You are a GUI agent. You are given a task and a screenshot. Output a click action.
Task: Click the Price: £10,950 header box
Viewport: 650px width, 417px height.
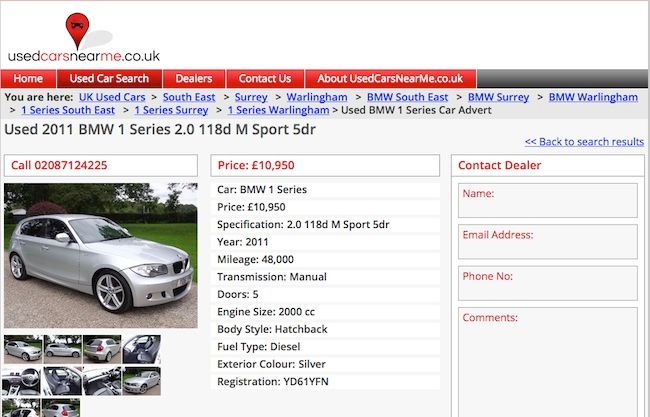pyautogui.click(x=325, y=165)
